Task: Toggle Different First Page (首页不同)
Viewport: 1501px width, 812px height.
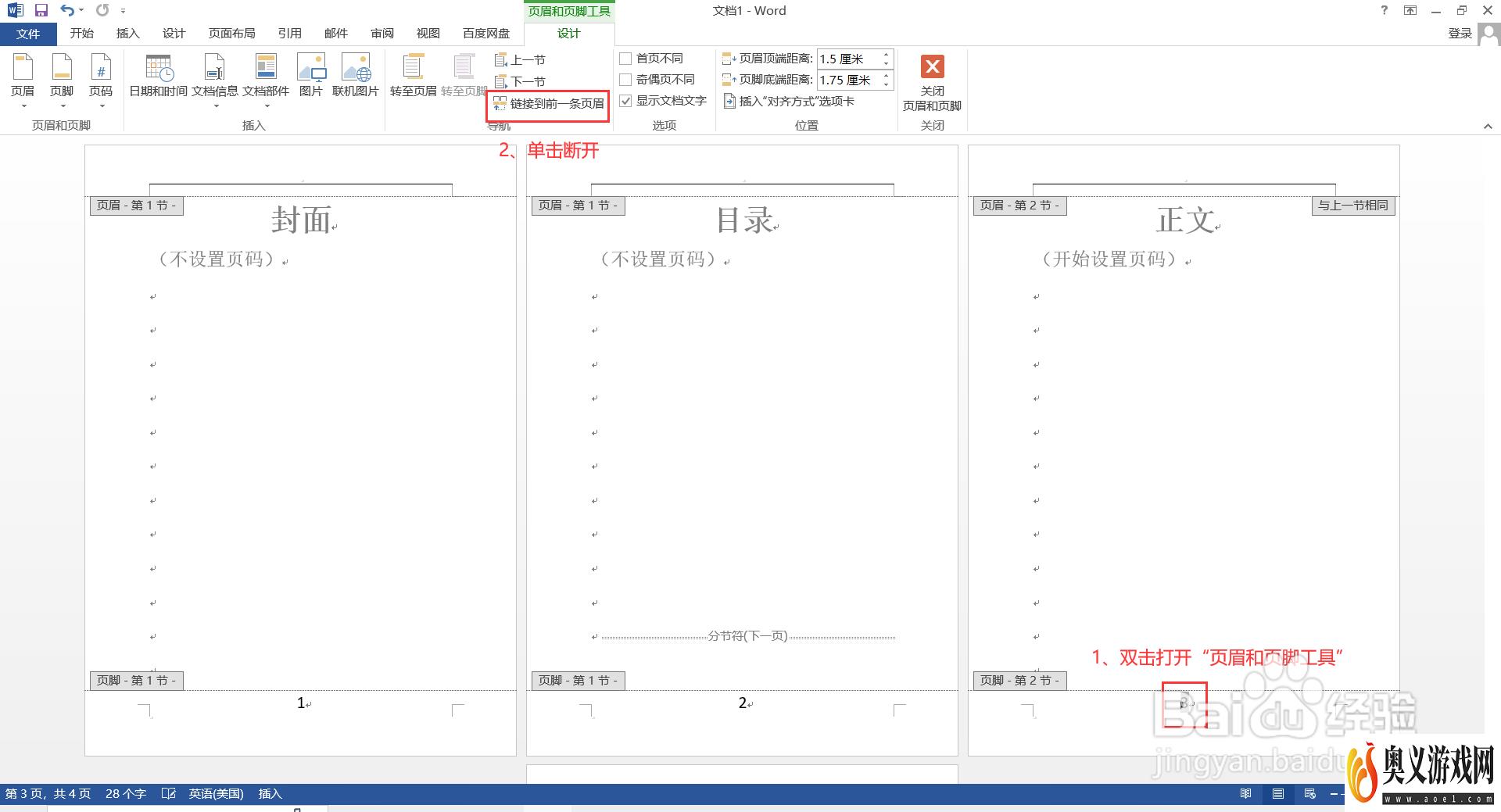Action: point(651,59)
